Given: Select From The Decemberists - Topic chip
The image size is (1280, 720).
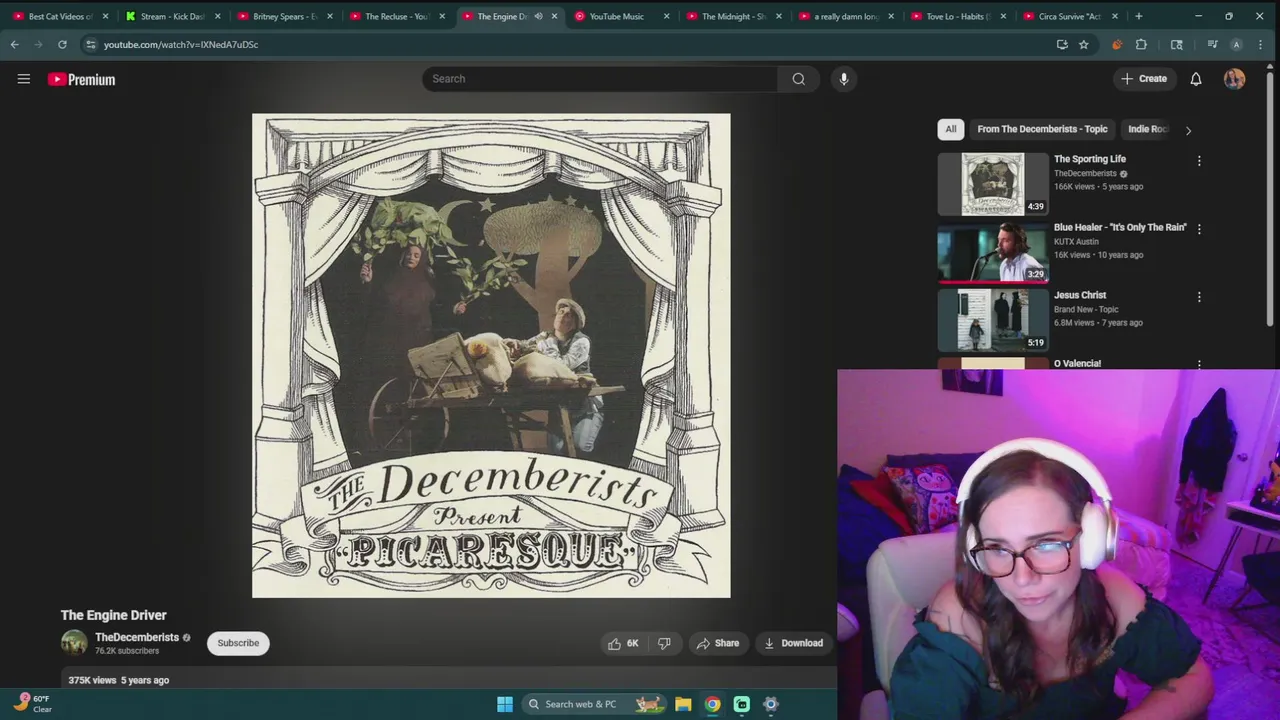Looking at the screenshot, I should 1042,129.
